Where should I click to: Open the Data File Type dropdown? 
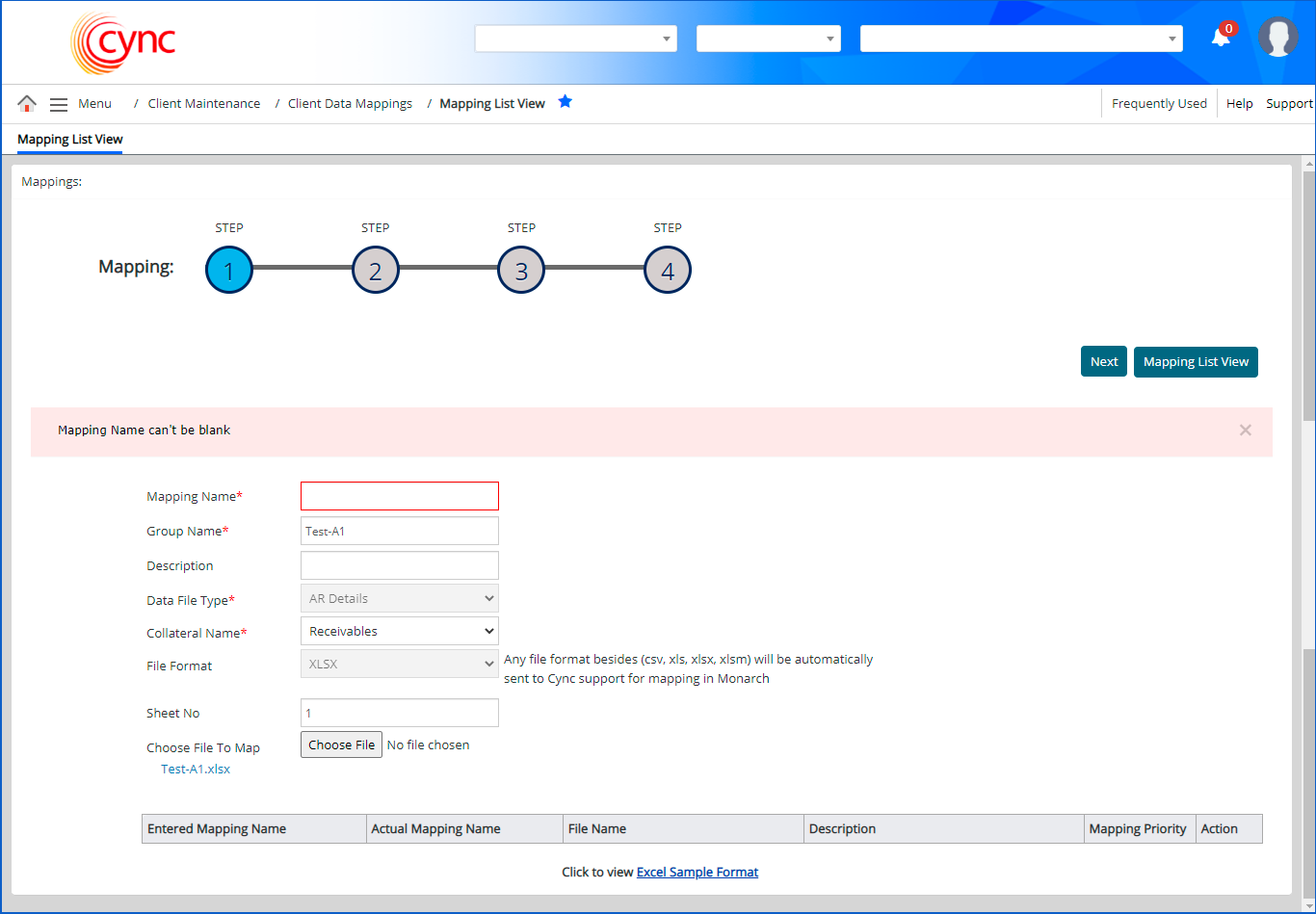[400, 599]
